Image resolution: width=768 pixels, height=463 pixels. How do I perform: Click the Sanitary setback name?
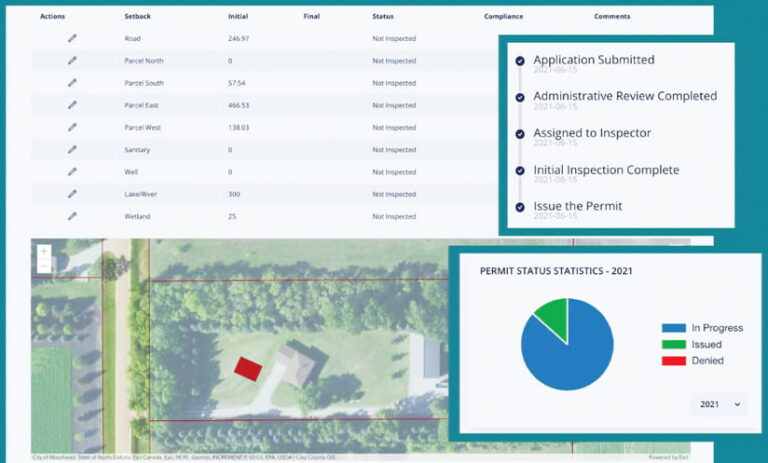137,149
